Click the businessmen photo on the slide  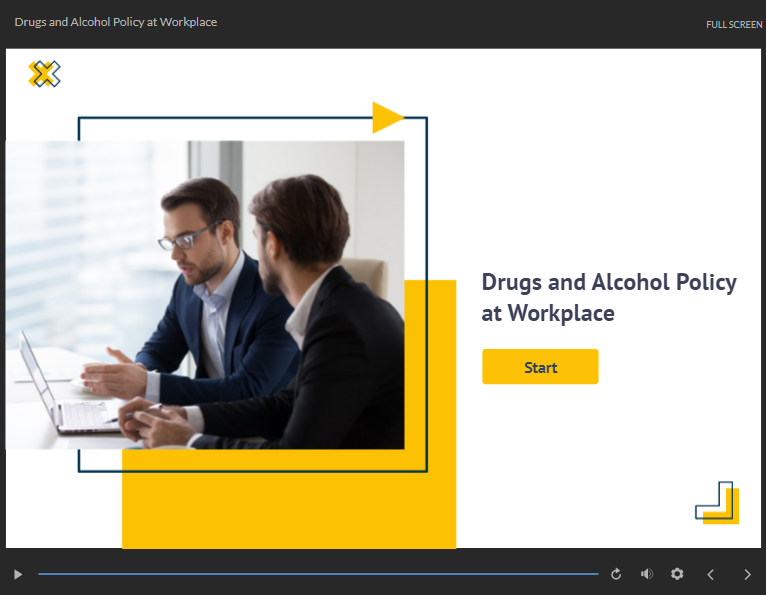pyautogui.click(x=205, y=295)
